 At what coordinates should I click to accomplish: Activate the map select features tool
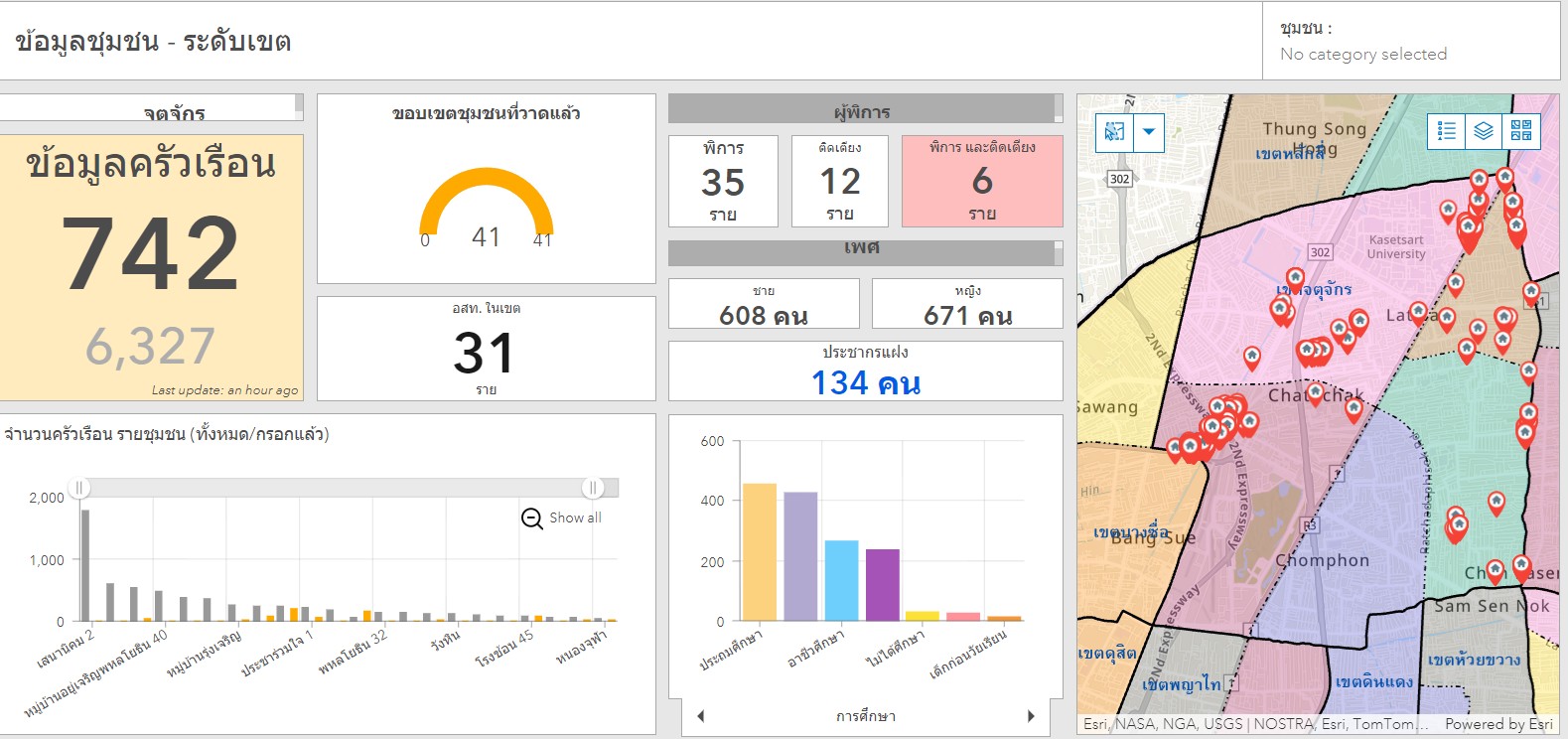1114,132
